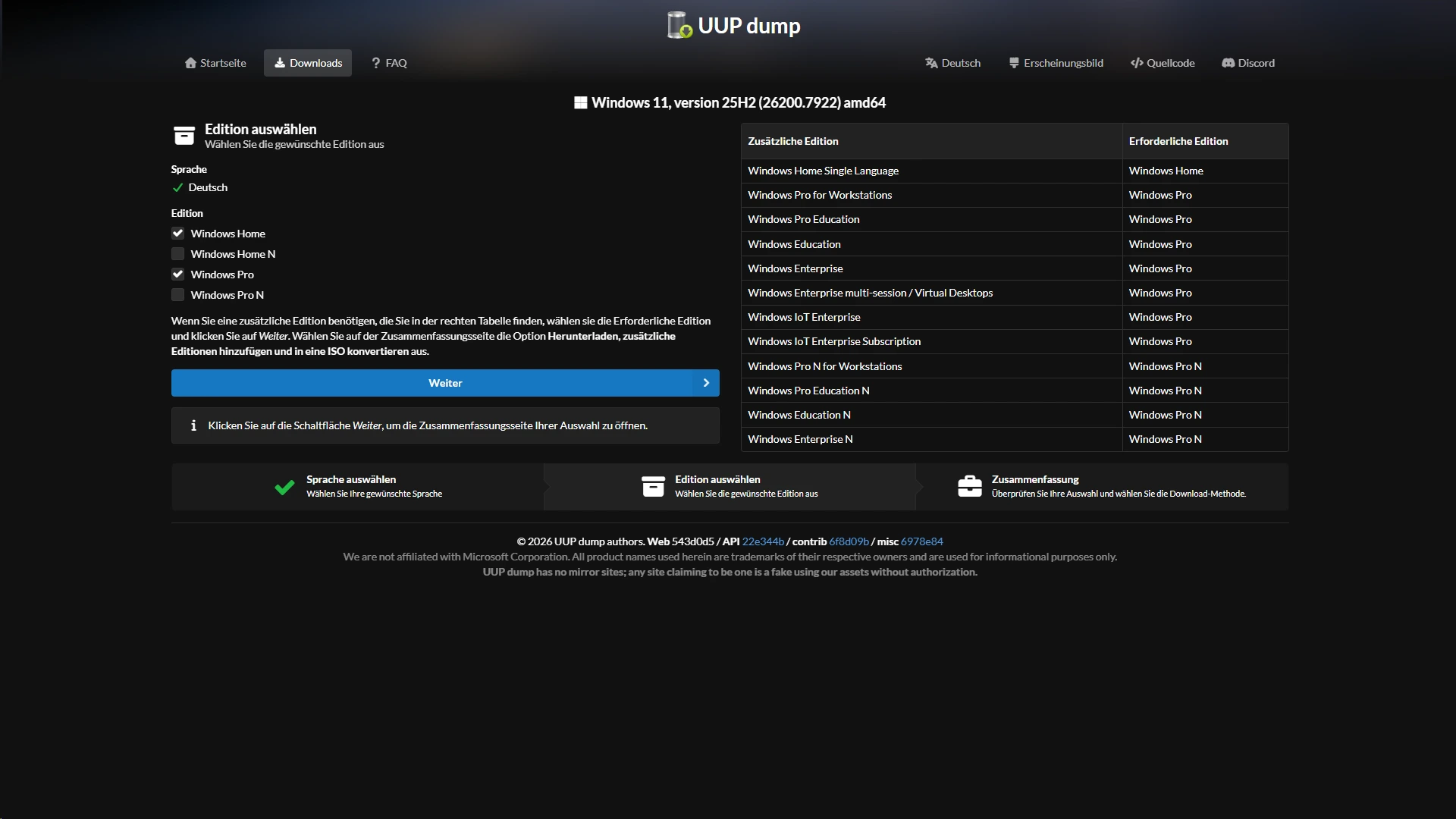Check the Windows Pro N edition

pos(177,295)
